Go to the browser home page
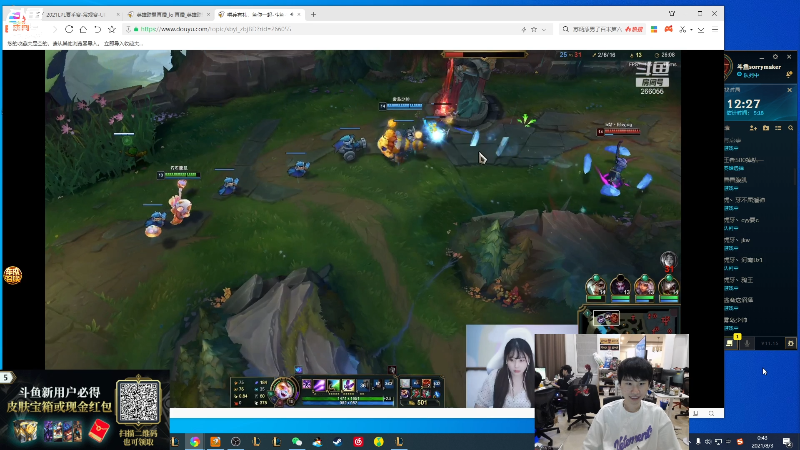 coord(83,29)
